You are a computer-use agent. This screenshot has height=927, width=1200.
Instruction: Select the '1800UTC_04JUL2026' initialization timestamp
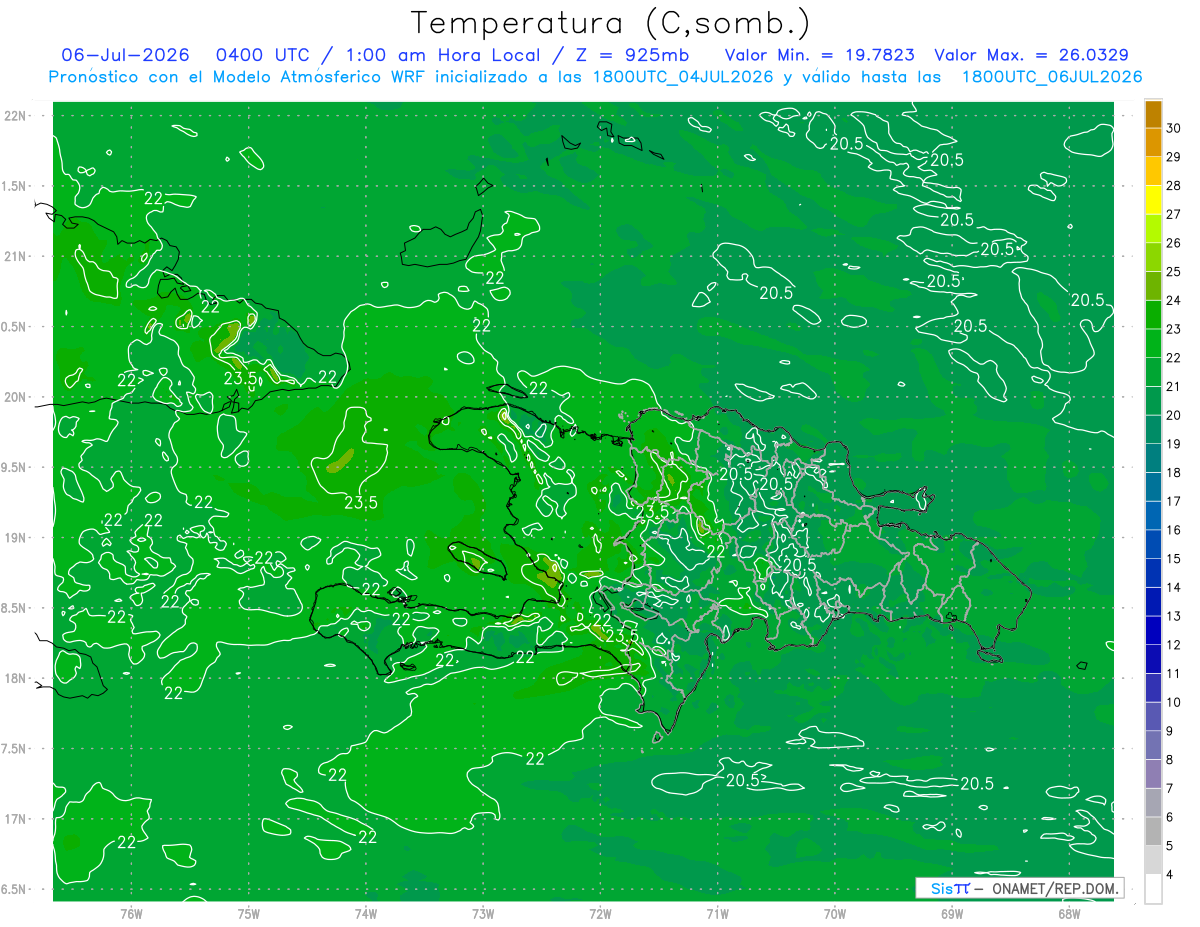(x=683, y=77)
